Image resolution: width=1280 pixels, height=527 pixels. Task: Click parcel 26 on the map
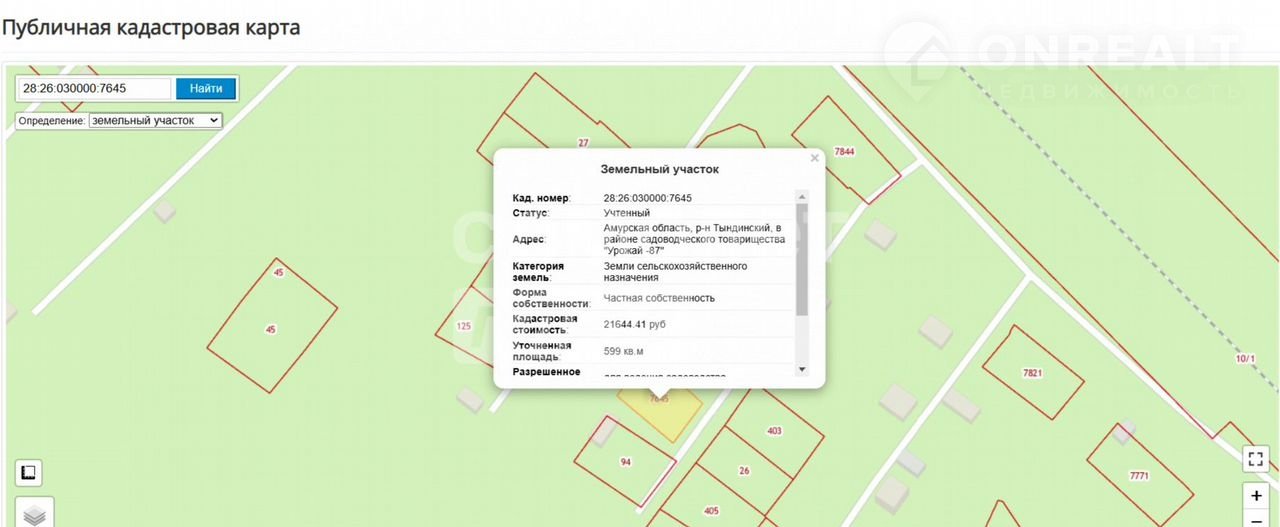point(744,470)
